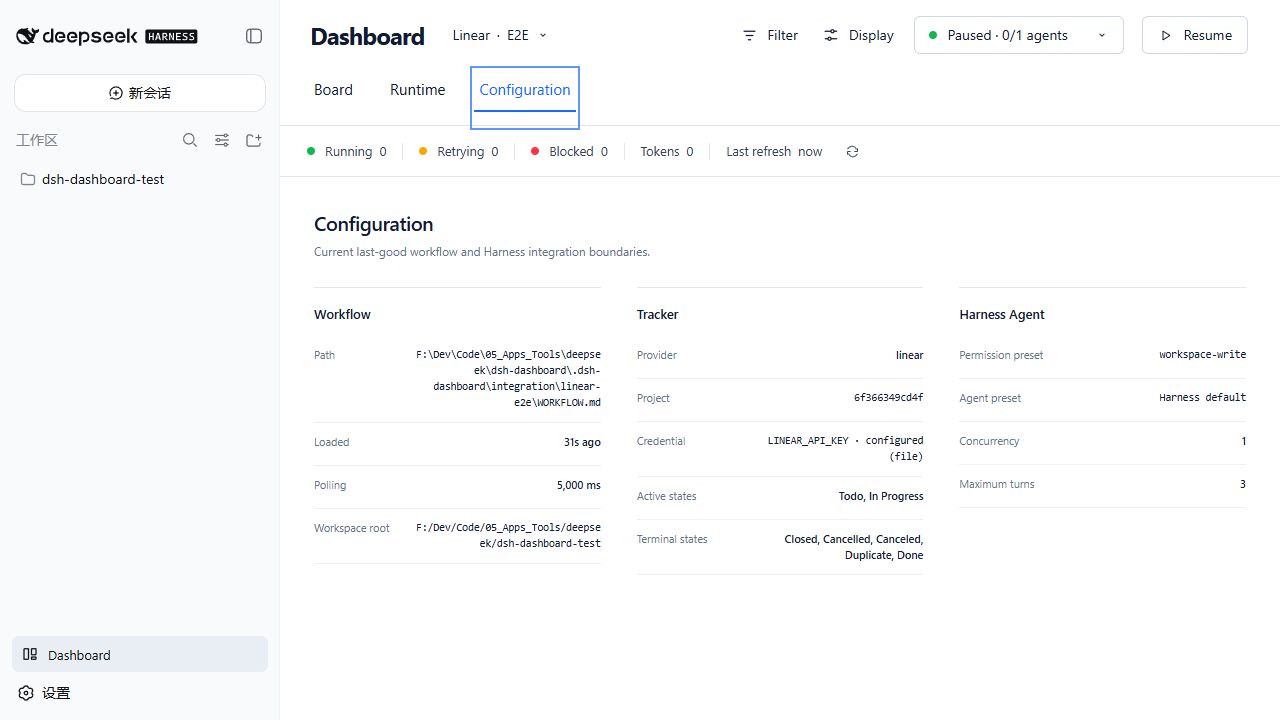Image resolution: width=1280 pixels, height=720 pixels.
Task: Search the workspace with the magnifier icon
Action: (190, 140)
